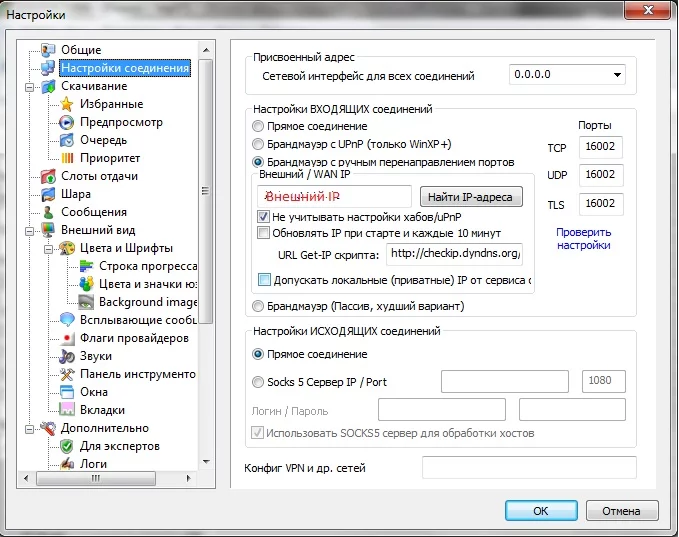Collapse the Цвета и Шрифты tree node
The width and height of the screenshot is (679, 537).
(48, 249)
